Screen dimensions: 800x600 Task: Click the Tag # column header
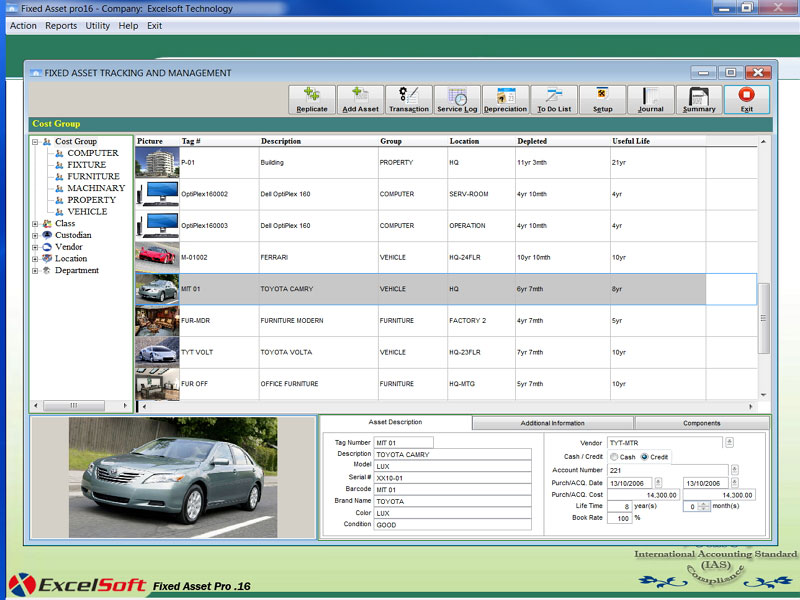[191, 141]
